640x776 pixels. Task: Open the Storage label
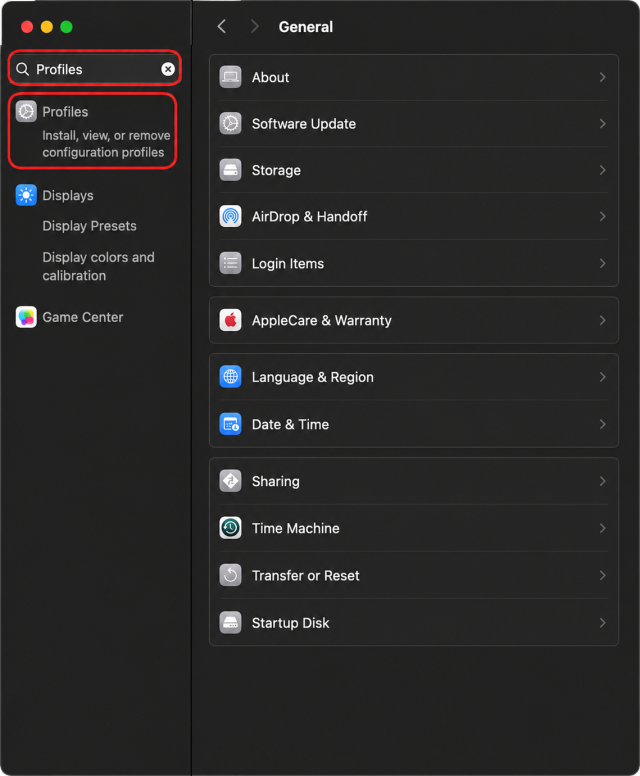pyautogui.click(x=276, y=170)
